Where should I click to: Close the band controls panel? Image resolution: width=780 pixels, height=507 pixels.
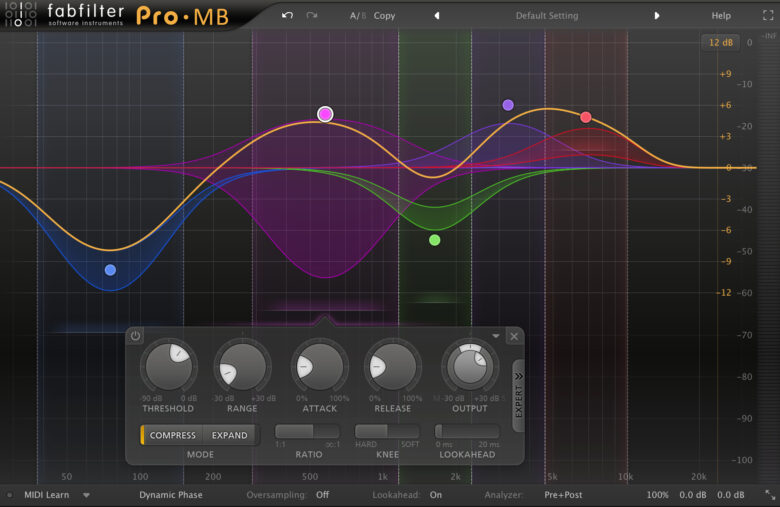(x=514, y=336)
